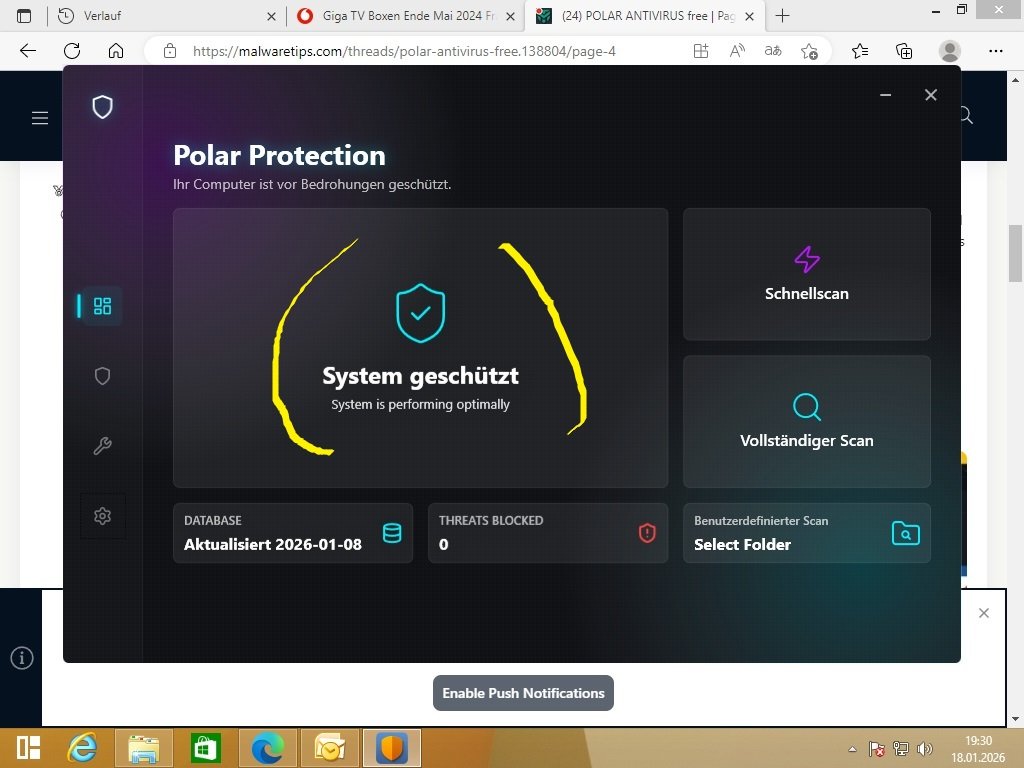The width and height of the screenshot is (1024, 768).
Task: Dismiss the bottom banner with X
Action: click(x=984, y=613)
